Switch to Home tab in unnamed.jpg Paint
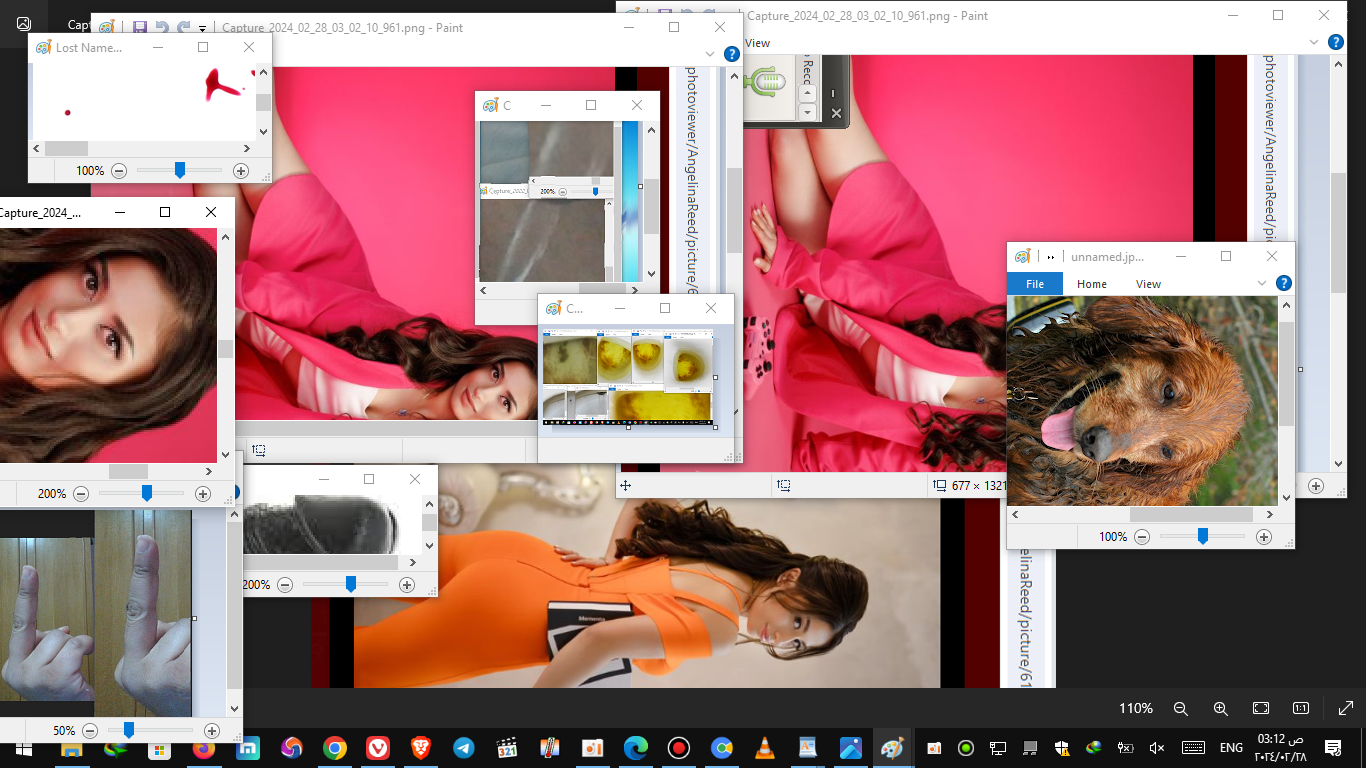 coord(1091,284)
